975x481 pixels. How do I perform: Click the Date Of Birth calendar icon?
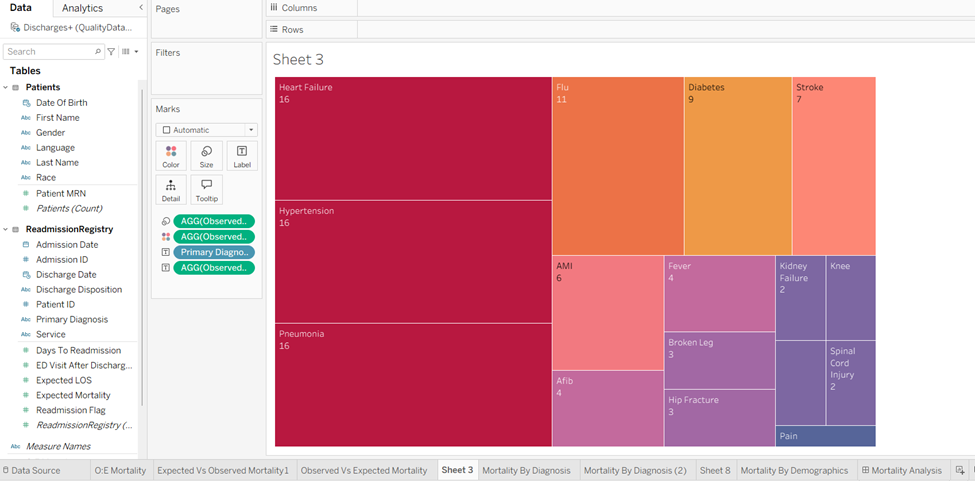click(x=26, y=103)
